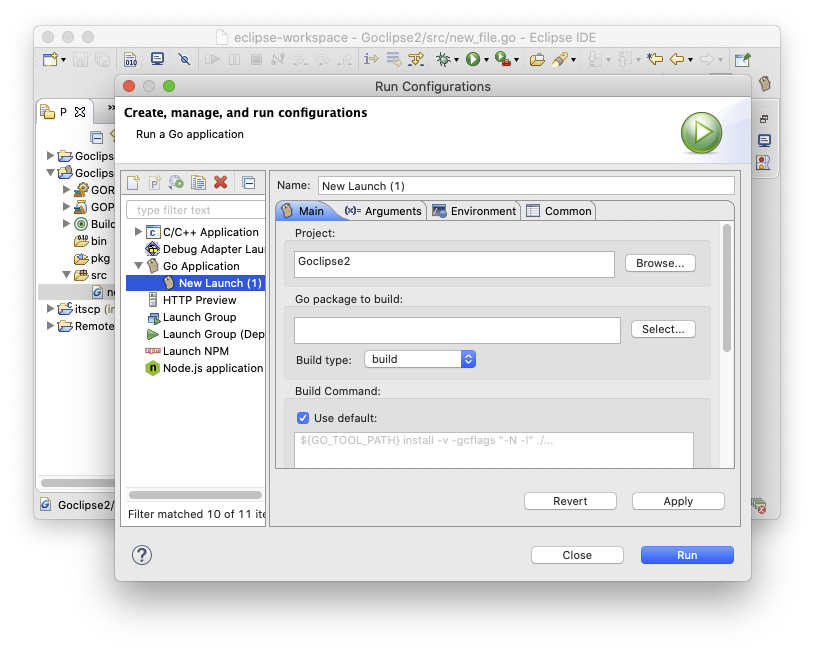The width and height of the screenshot is (814, 655).
Task: Expand the C/C++ Application tree node
Action: pyautogui.click(x=139, y=232)
